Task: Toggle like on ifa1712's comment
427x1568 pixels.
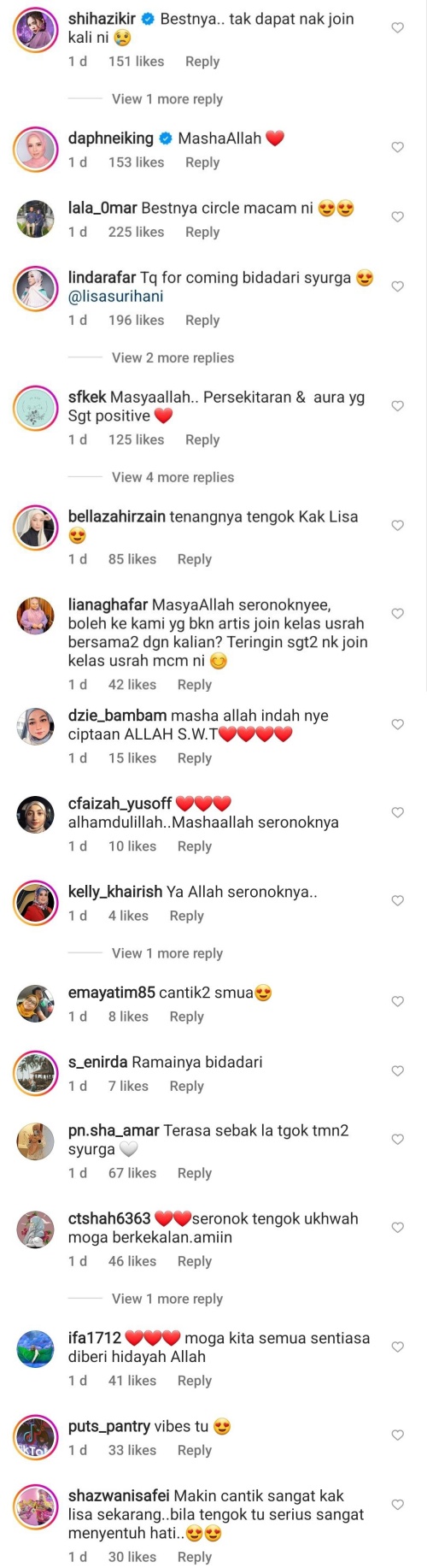Action: tap(397, 1347)
